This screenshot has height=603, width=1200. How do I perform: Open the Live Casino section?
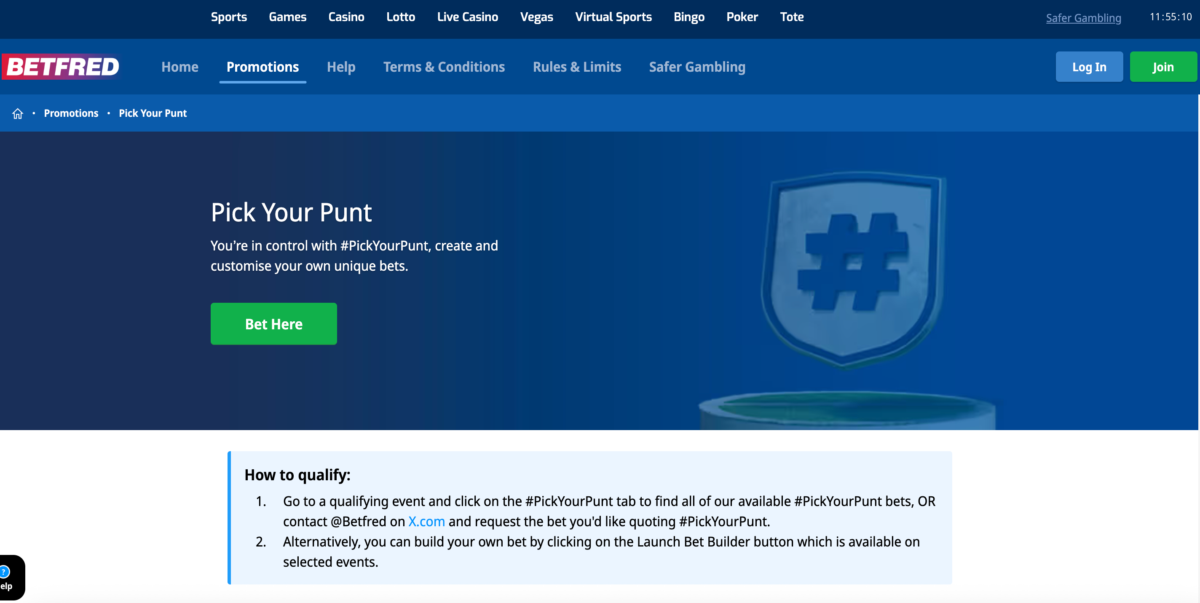(468, 17)
